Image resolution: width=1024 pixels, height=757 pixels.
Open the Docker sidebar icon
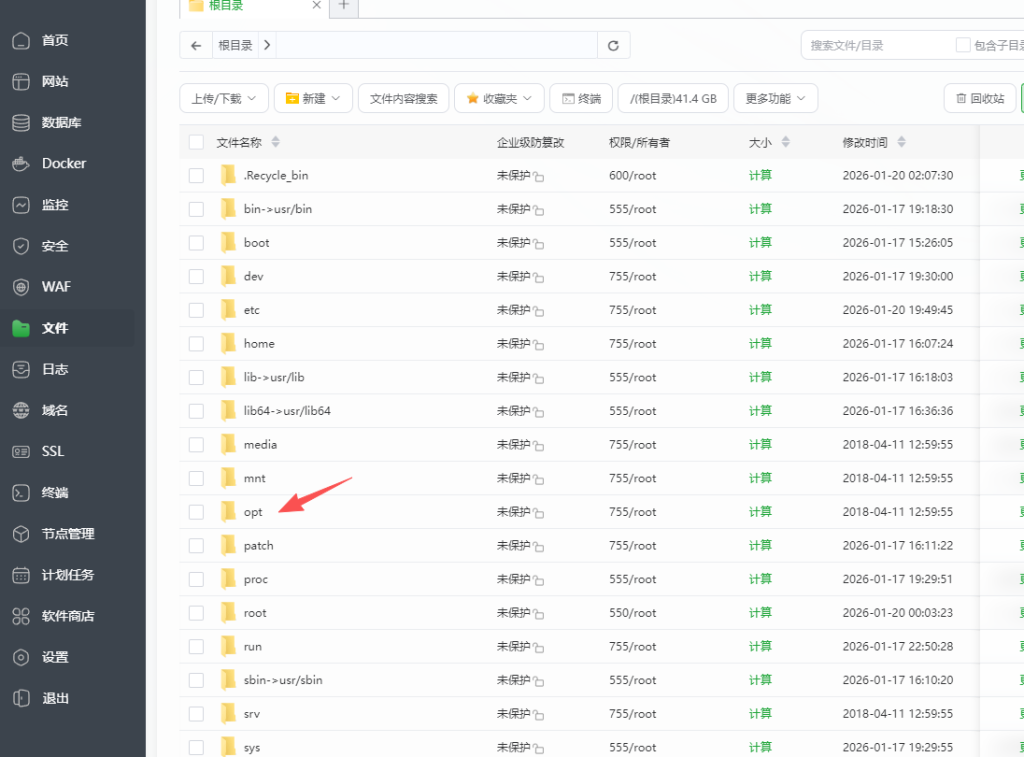pos(21,163)
